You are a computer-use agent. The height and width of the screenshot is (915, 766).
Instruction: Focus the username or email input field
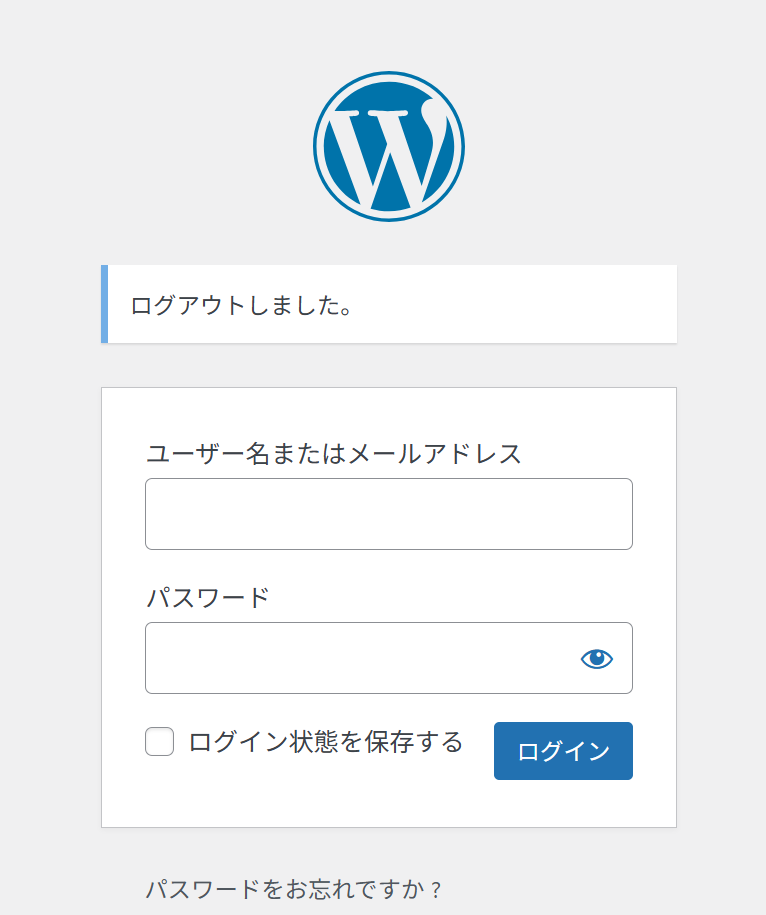coord(389,514)
